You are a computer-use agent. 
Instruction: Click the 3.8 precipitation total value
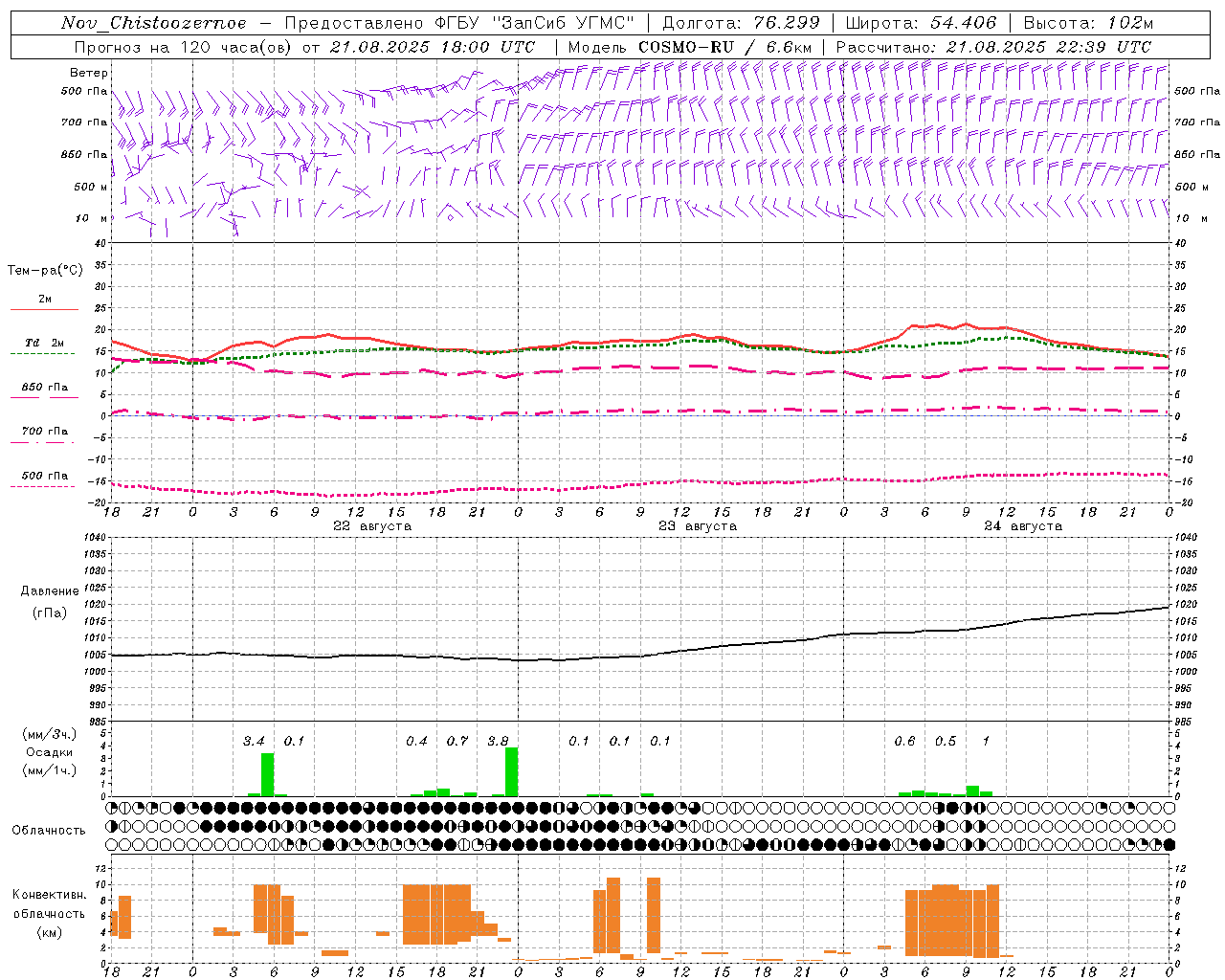498,741
